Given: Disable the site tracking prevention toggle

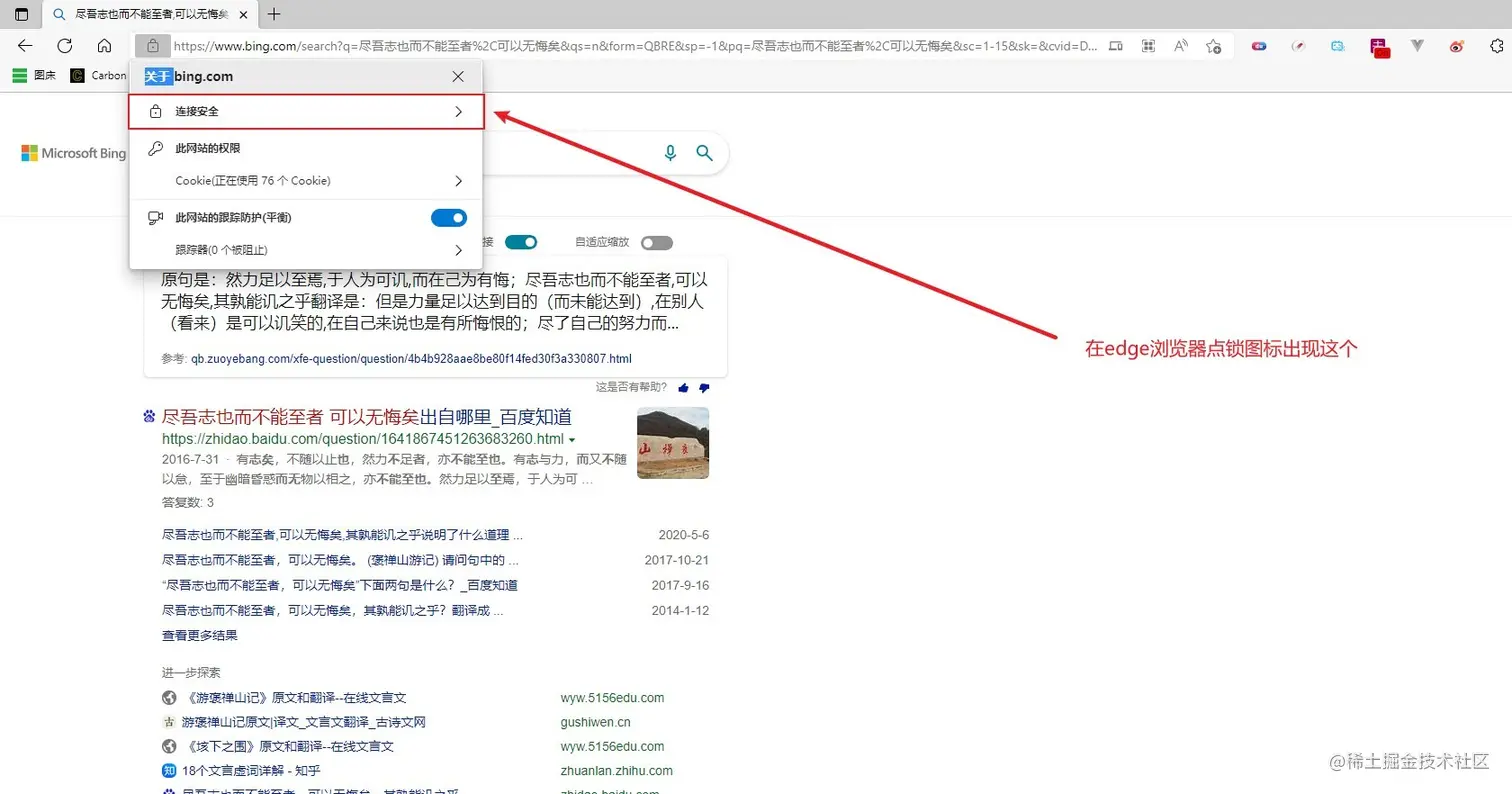Looking at the screenshot, I should 448,217.
